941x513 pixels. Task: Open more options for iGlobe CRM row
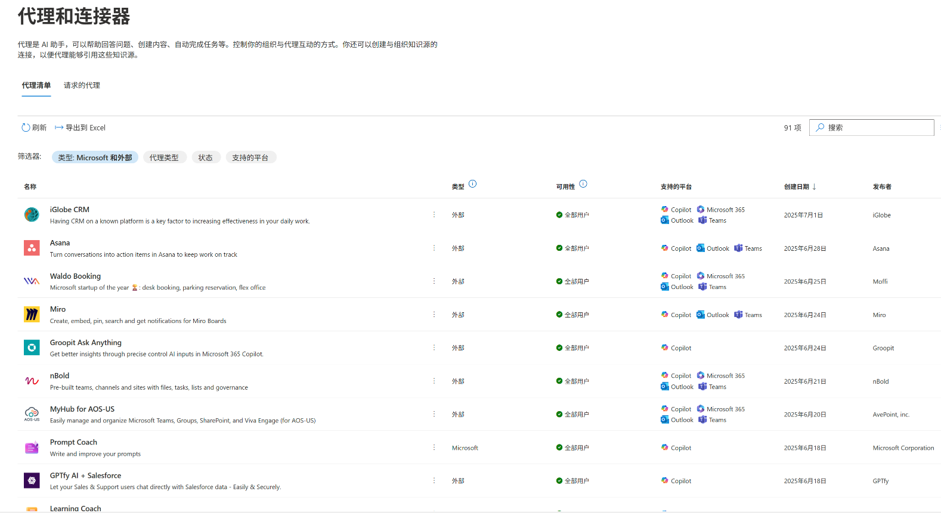pos(434,214)
